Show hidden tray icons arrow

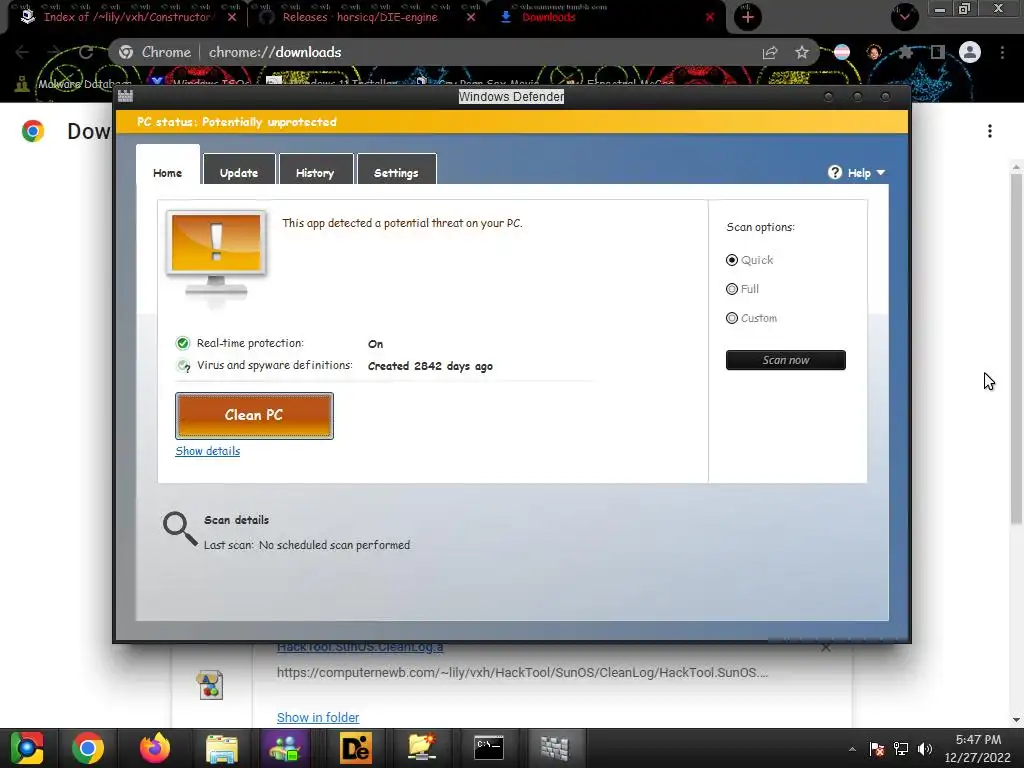click(852, 749)
